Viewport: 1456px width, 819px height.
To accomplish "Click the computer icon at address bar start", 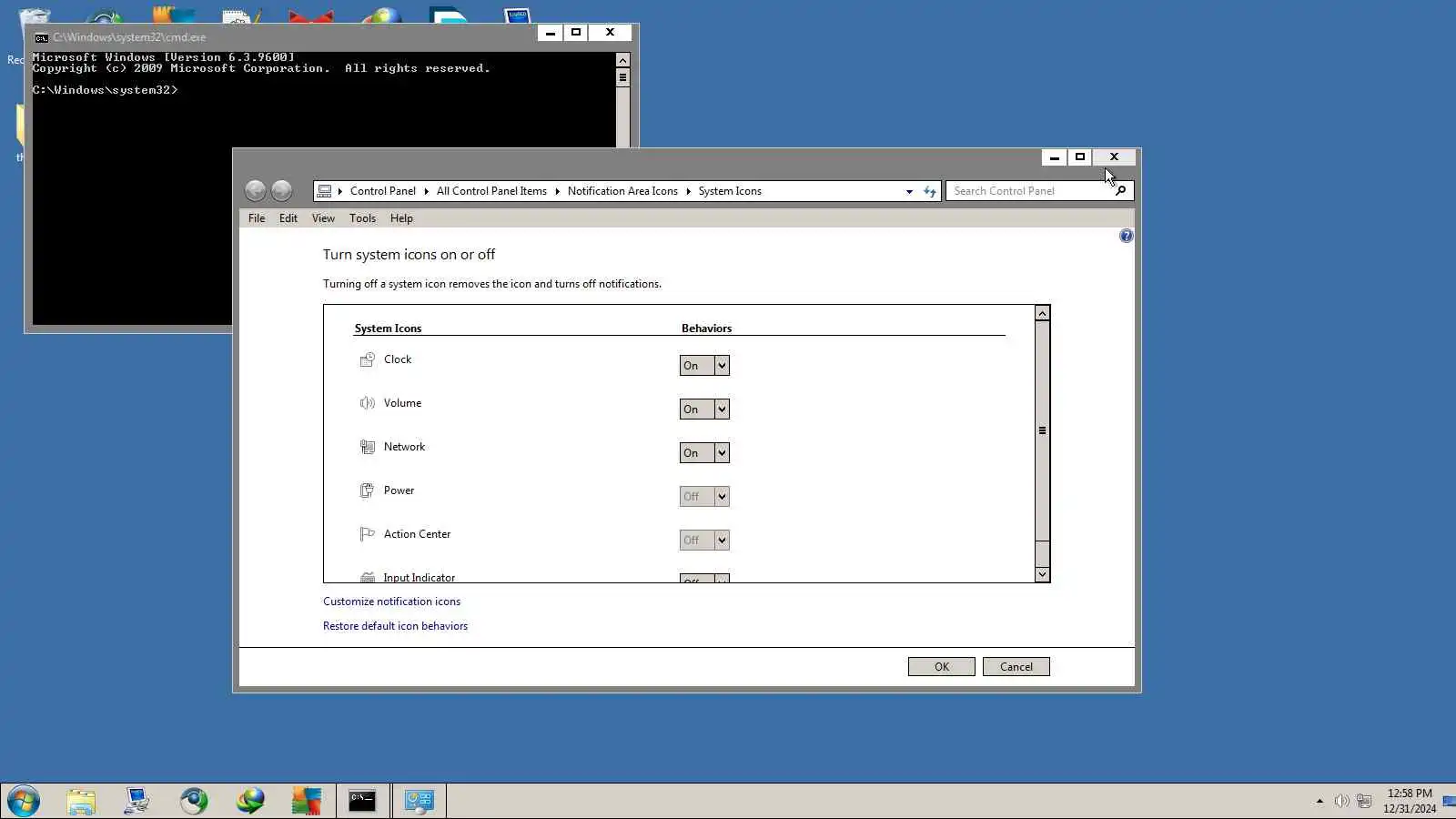I will [x=324, y=191].
